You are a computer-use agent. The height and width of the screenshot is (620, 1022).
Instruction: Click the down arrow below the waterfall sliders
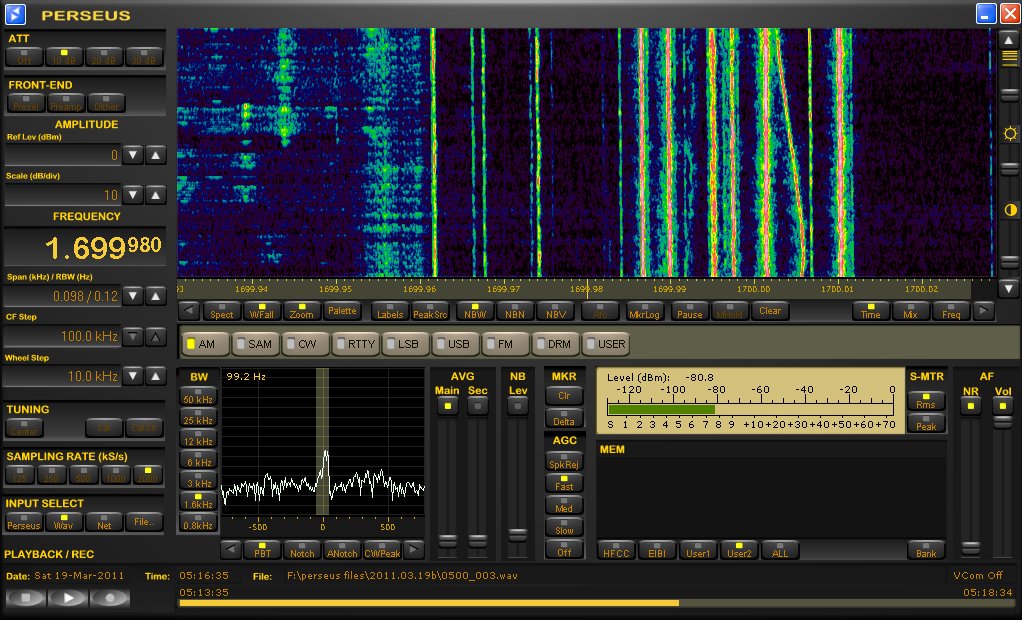[x=1009, y=288]
